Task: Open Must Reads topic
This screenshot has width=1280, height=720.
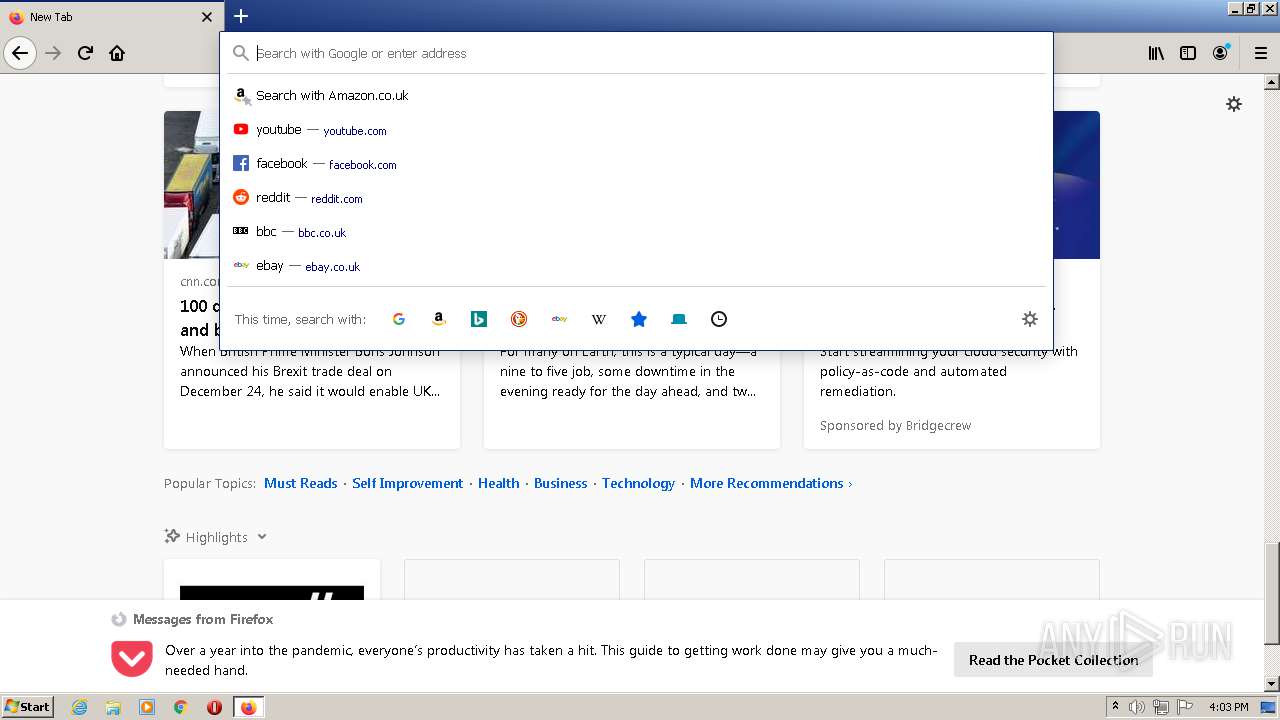Action: pos(300,483)
